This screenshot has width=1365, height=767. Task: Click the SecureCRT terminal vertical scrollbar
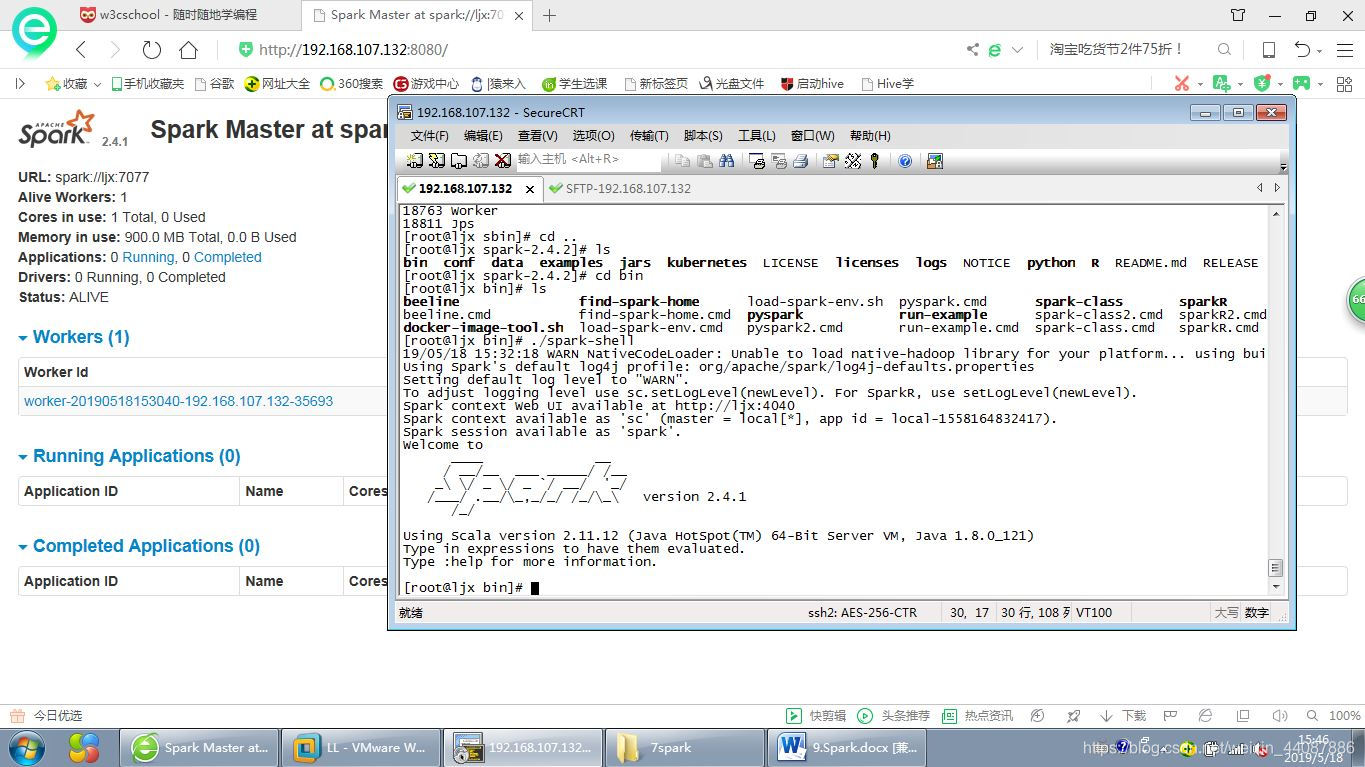tap(1275, 400)
